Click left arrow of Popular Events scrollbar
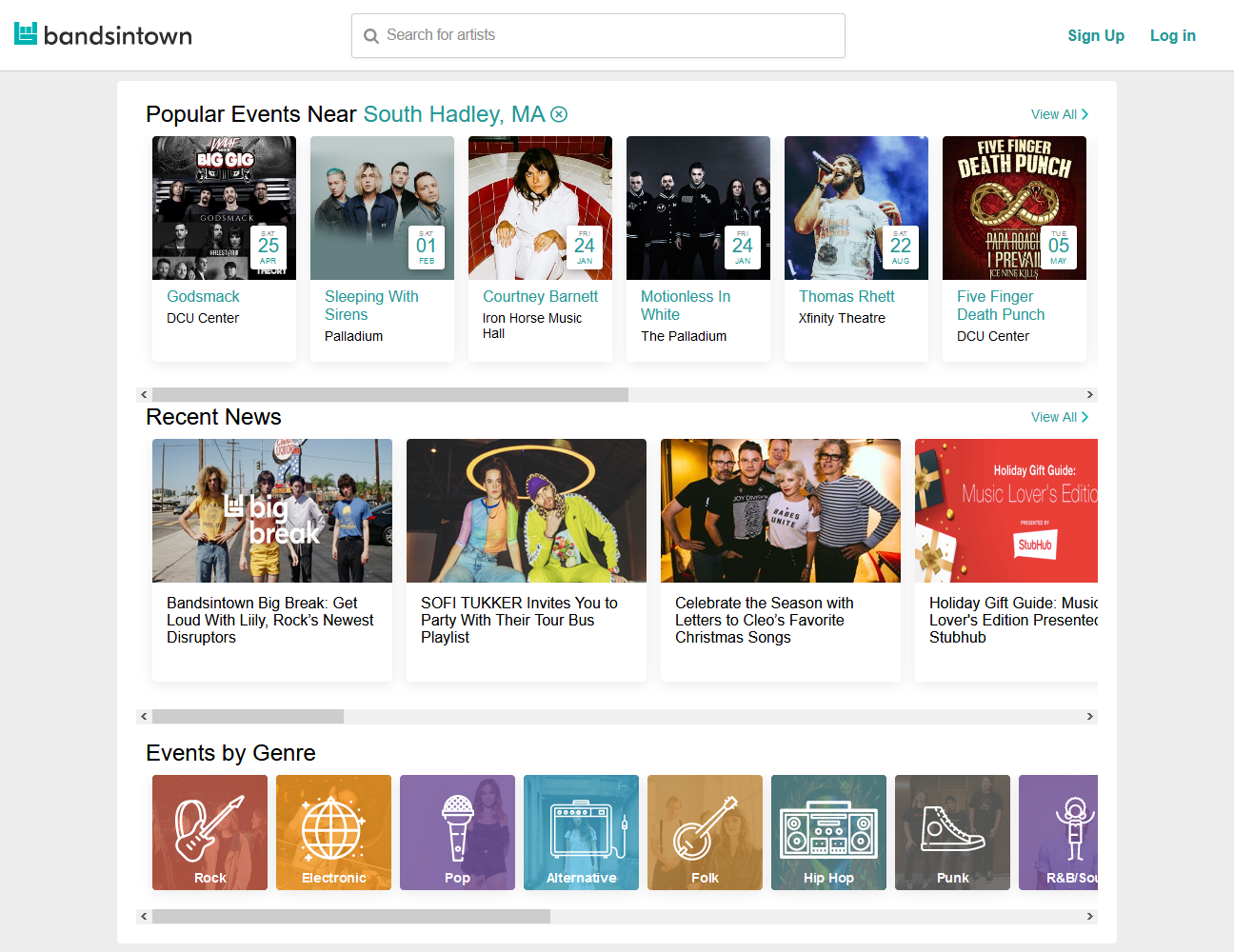Image resolution: width=1234 pixels, height=952 pixels. coord(144,394)
